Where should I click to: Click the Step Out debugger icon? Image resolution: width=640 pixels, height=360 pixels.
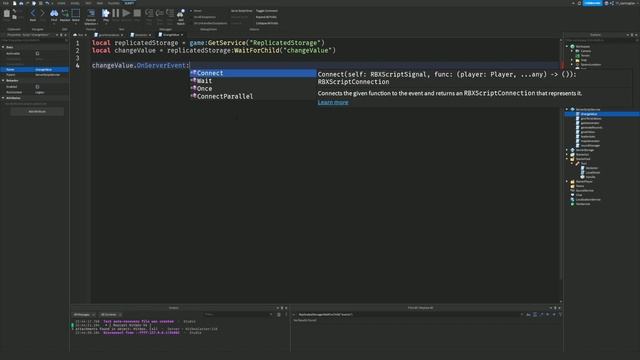pos(170,13)
